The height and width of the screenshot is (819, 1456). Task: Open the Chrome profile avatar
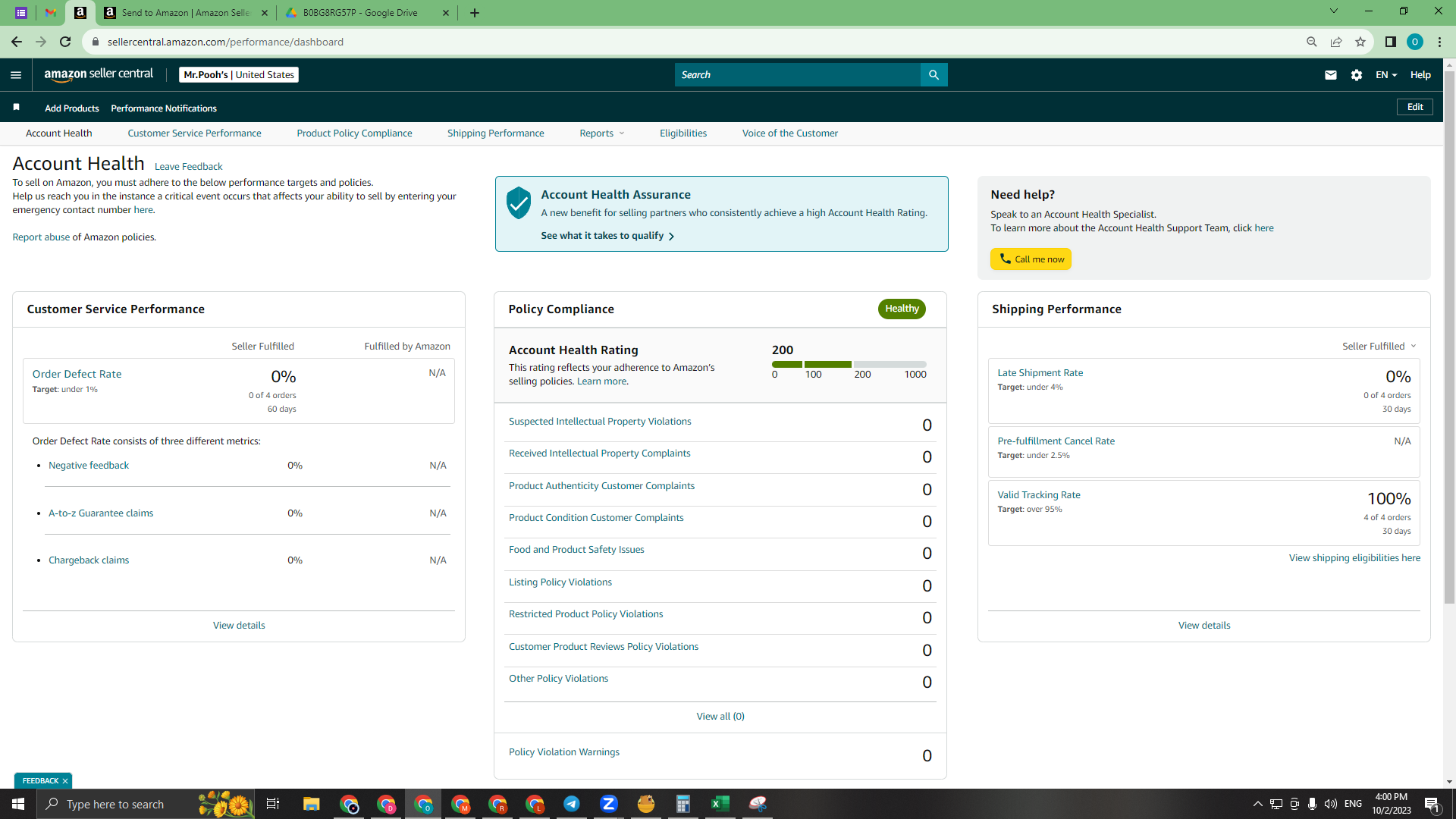(x=1414, y=42)
